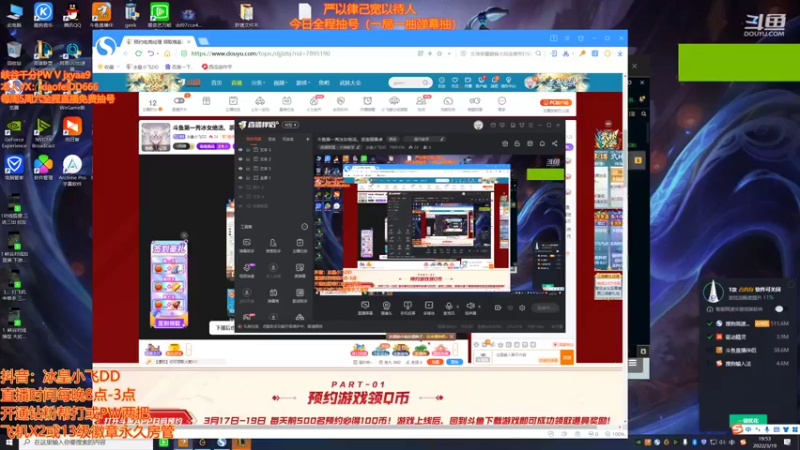The height and width of the screenshot is (450, 800).
Task: Click the gift box icon in streamer toolbar
Action: coord(206,101)
